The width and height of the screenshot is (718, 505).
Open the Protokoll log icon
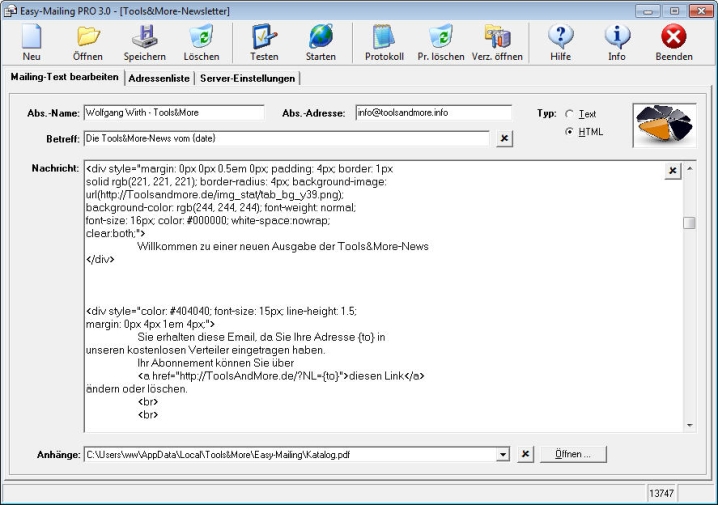(x=384, y=43)
